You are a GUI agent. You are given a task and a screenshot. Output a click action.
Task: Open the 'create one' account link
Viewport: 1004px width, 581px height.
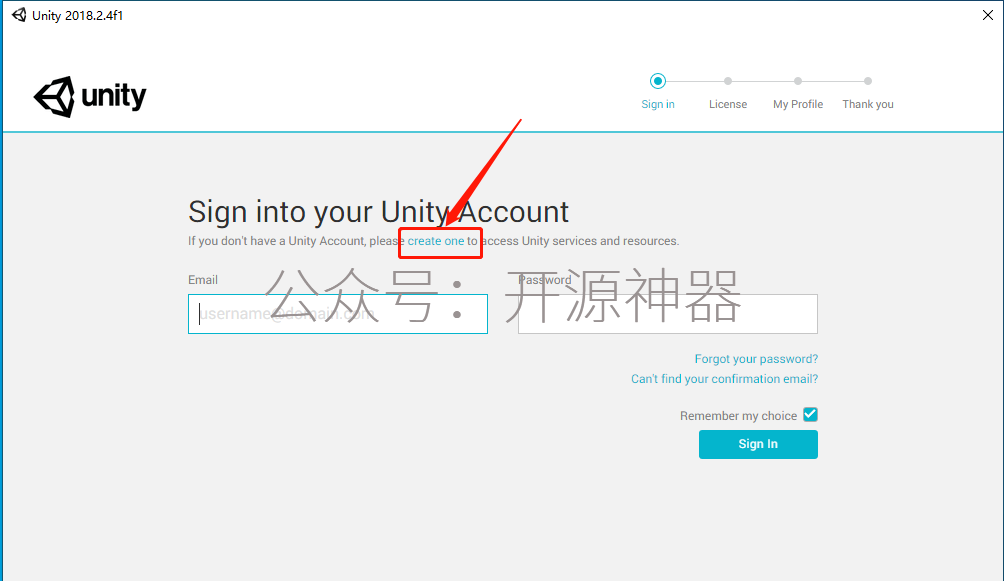click(x=436, y=241)
